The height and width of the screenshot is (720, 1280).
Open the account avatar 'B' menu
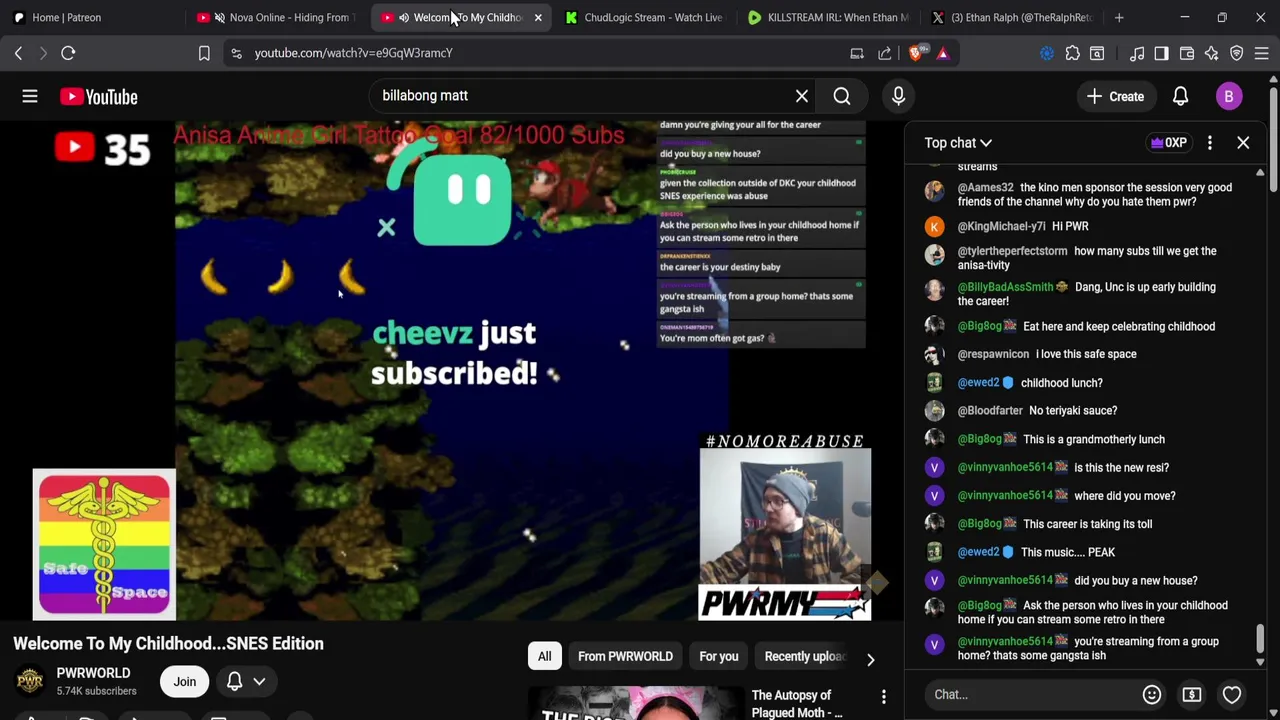tap(1229, 96)
